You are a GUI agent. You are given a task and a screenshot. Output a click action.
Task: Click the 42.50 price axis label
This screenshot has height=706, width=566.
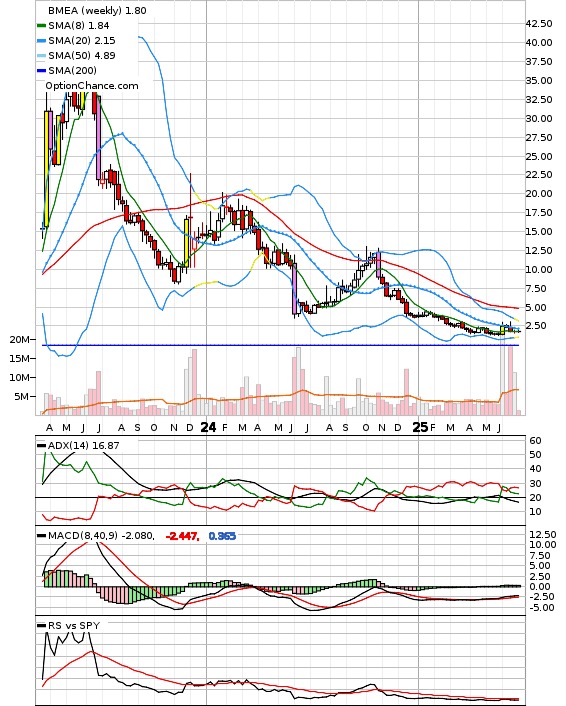539,23
